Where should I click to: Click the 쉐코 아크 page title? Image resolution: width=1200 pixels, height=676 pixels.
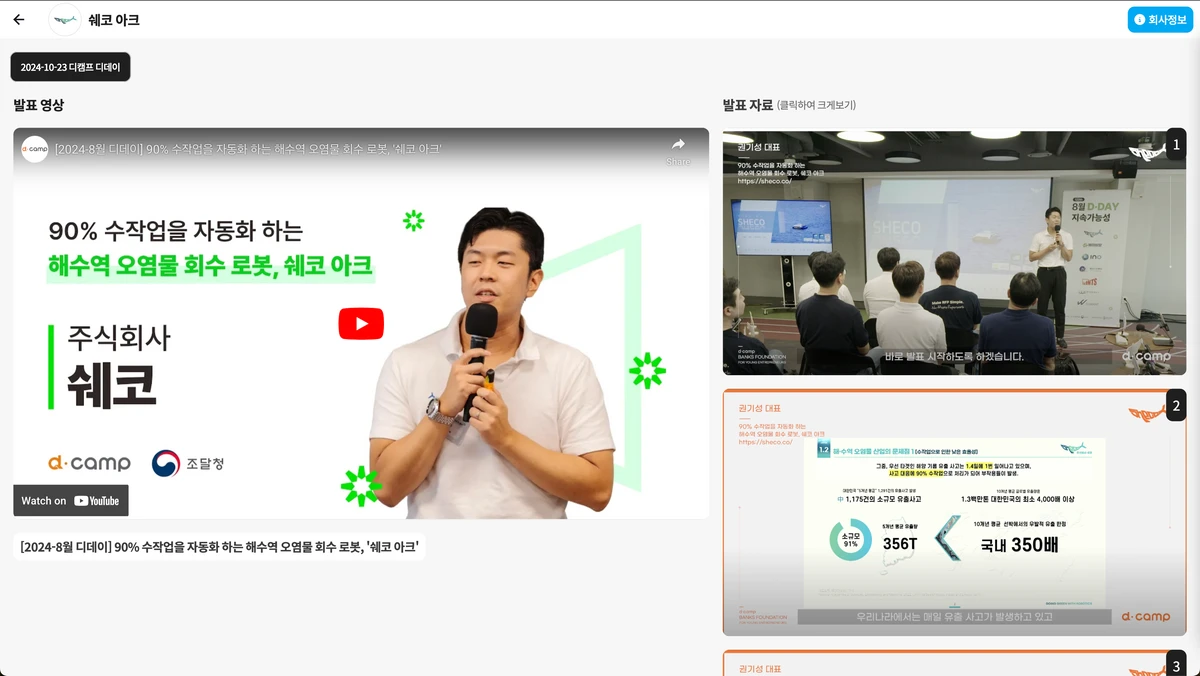coord(114,20)
